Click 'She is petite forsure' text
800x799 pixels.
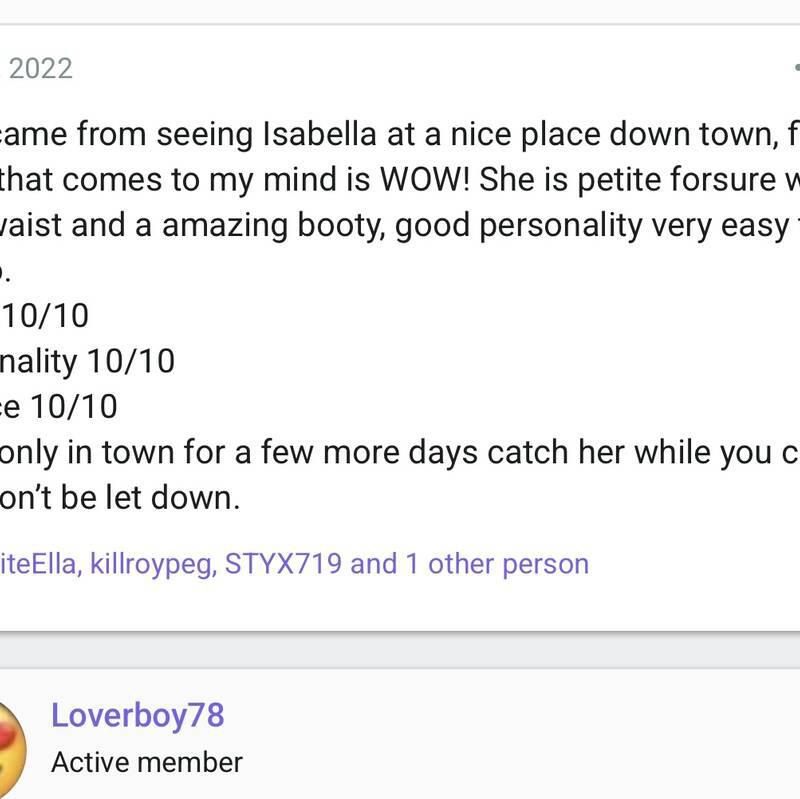point(618,180)
